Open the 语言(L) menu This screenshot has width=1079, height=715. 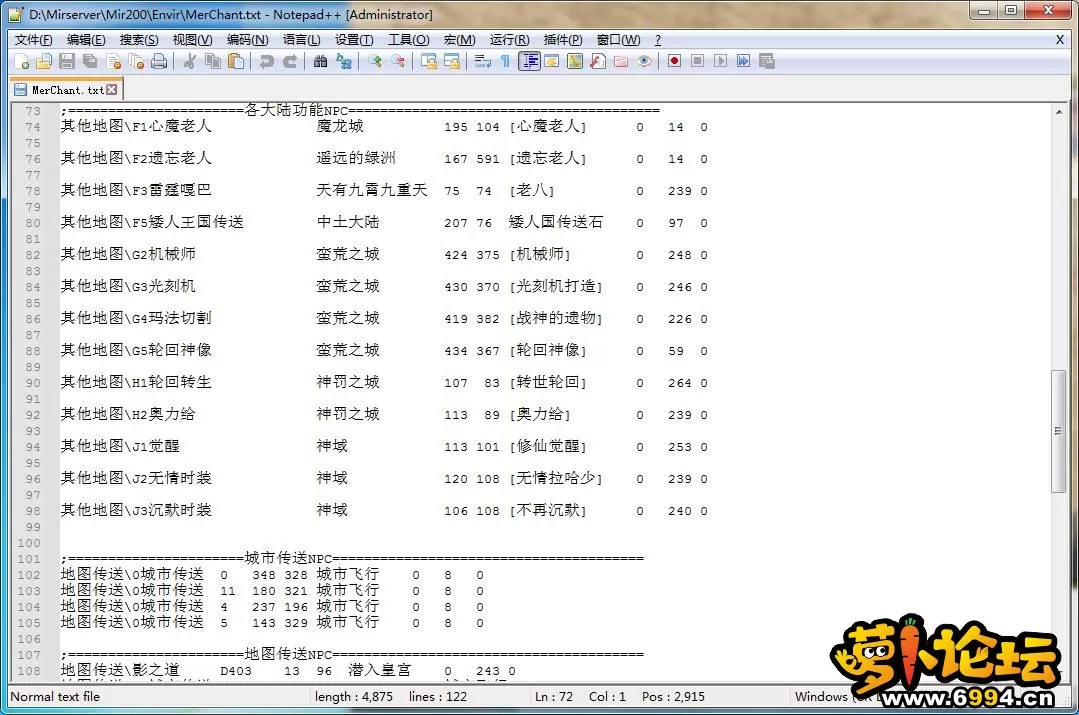coord(301,40)
